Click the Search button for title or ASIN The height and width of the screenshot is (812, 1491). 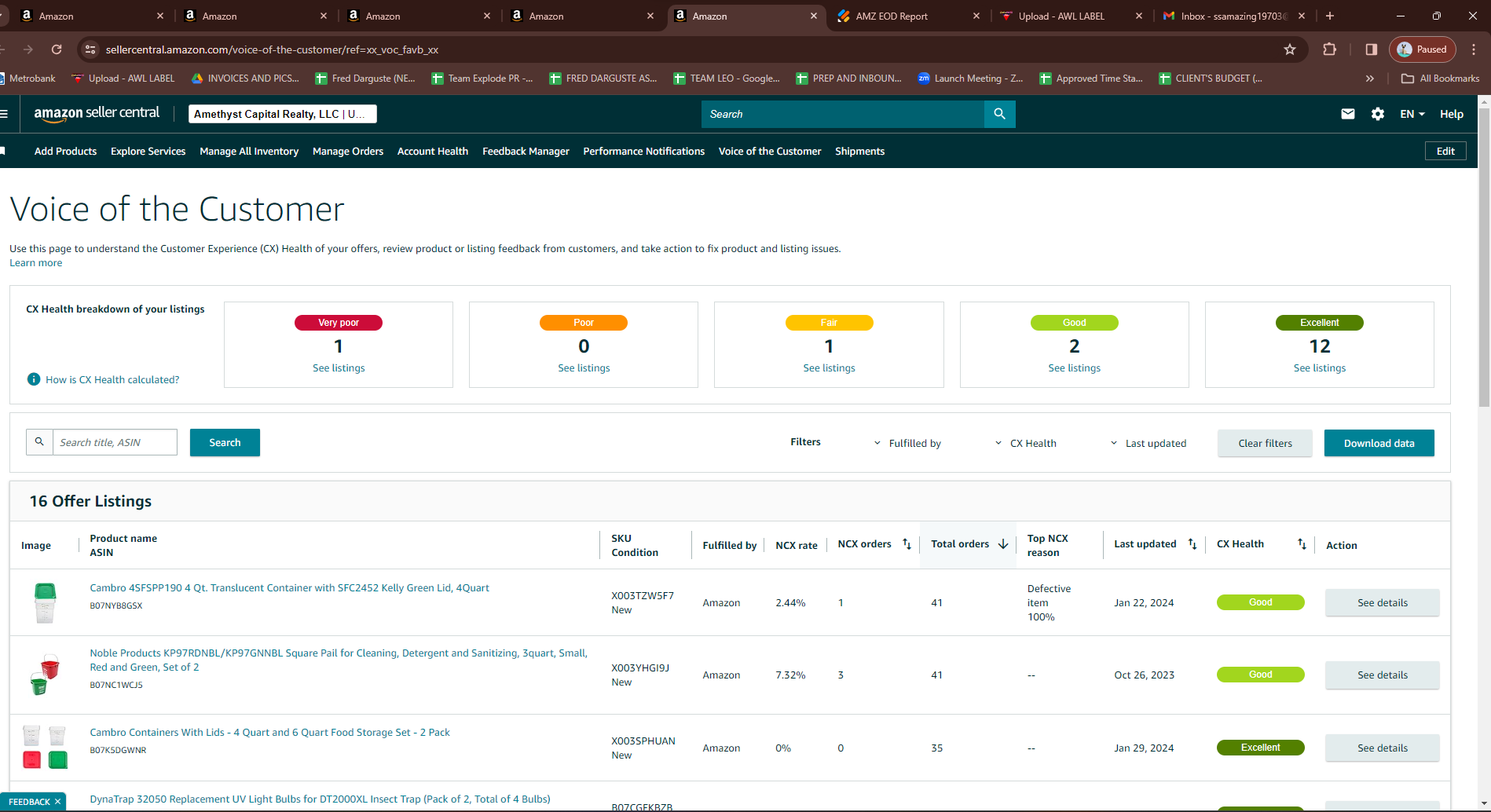pos(225,443)
